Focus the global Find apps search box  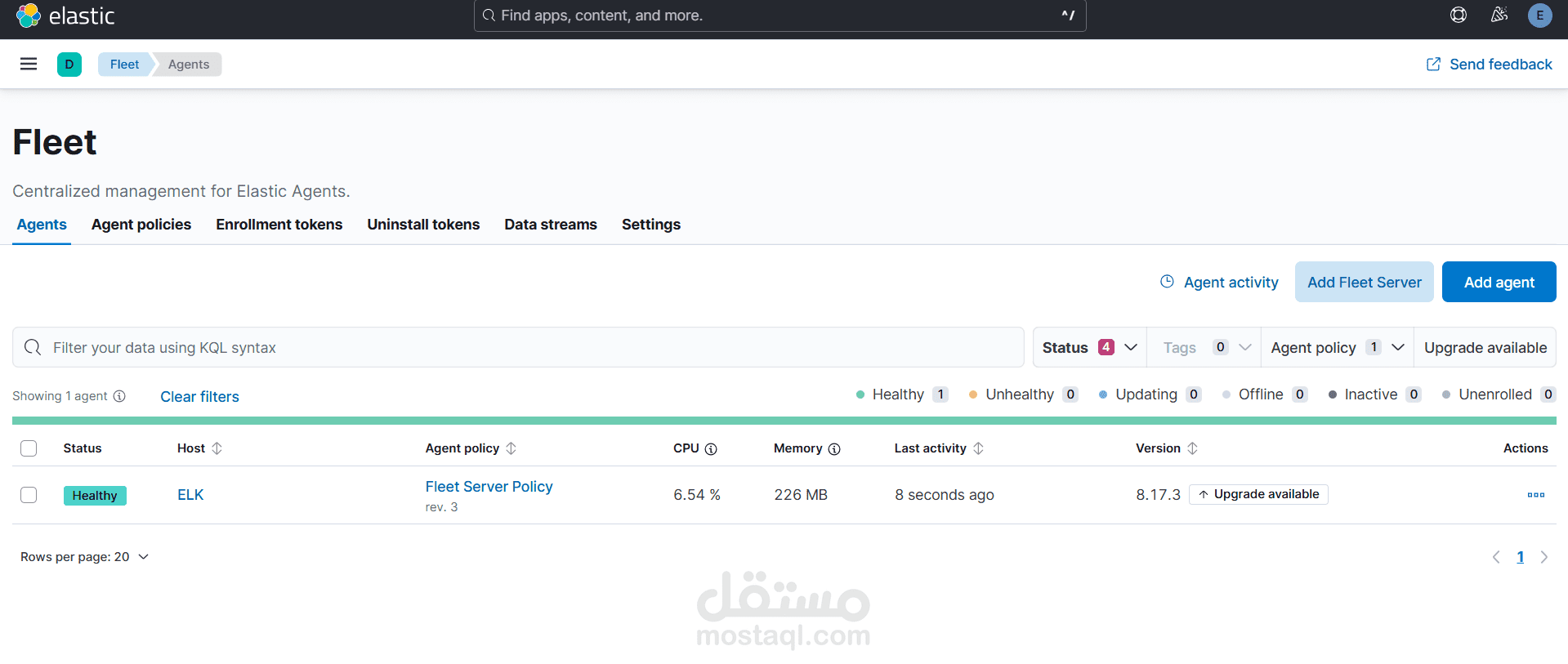(780, 16)
